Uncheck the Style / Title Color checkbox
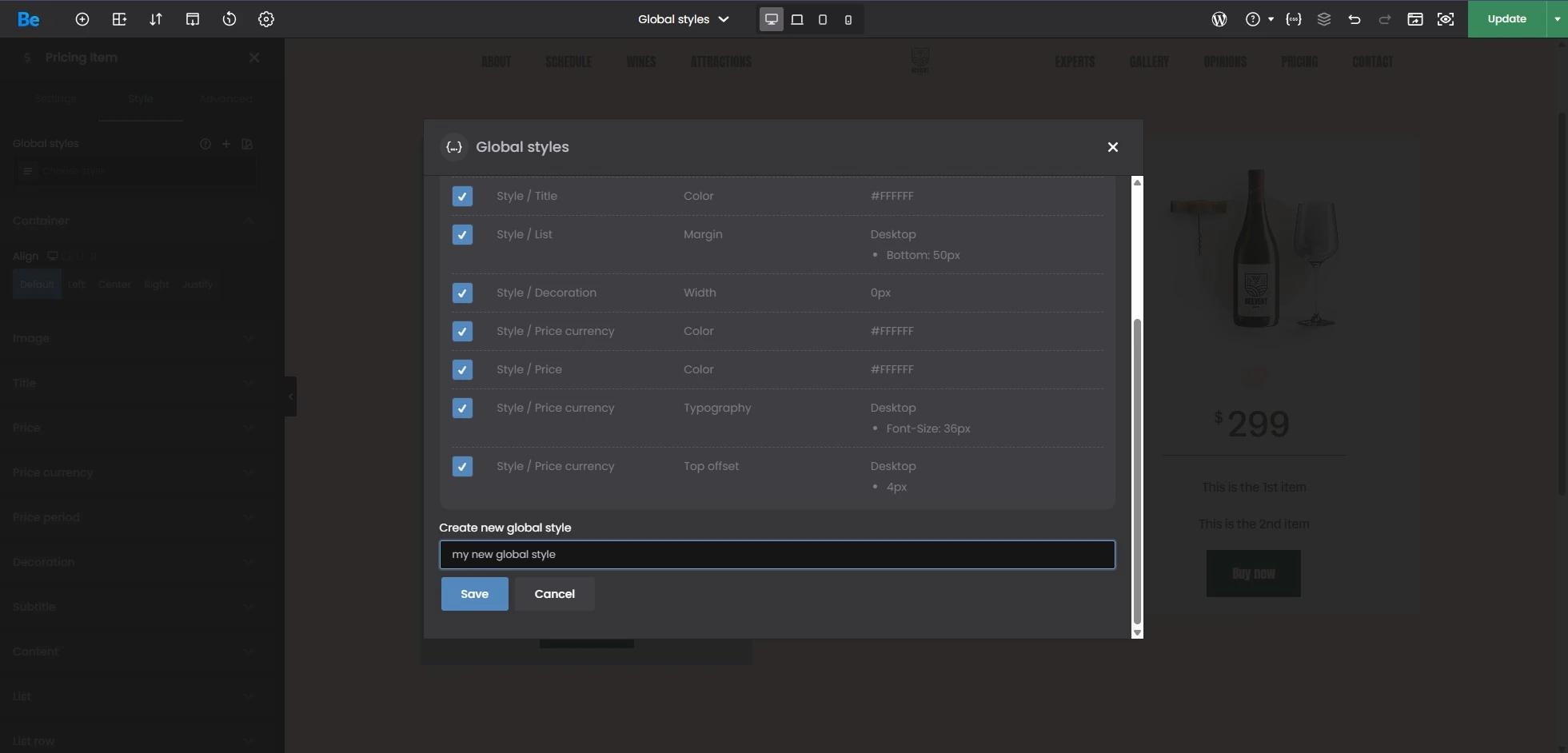The width and height of the screenshot is (1568, 753). click(x=462, y=197)
